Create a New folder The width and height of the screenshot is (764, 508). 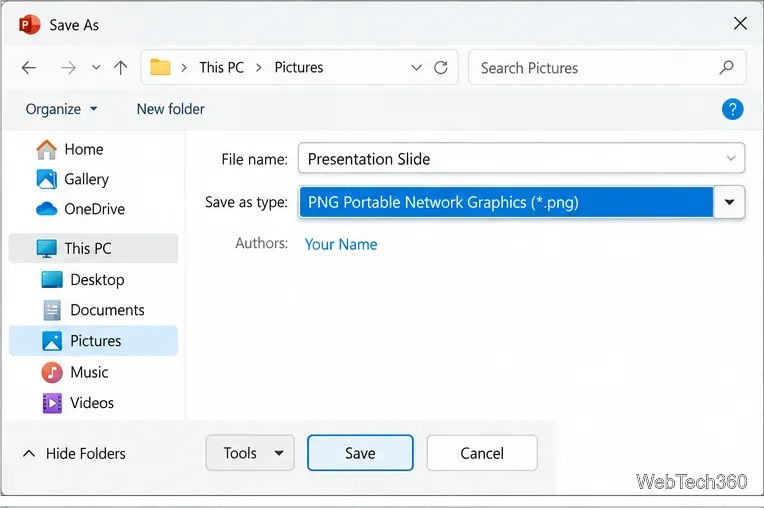pos(171,109)
